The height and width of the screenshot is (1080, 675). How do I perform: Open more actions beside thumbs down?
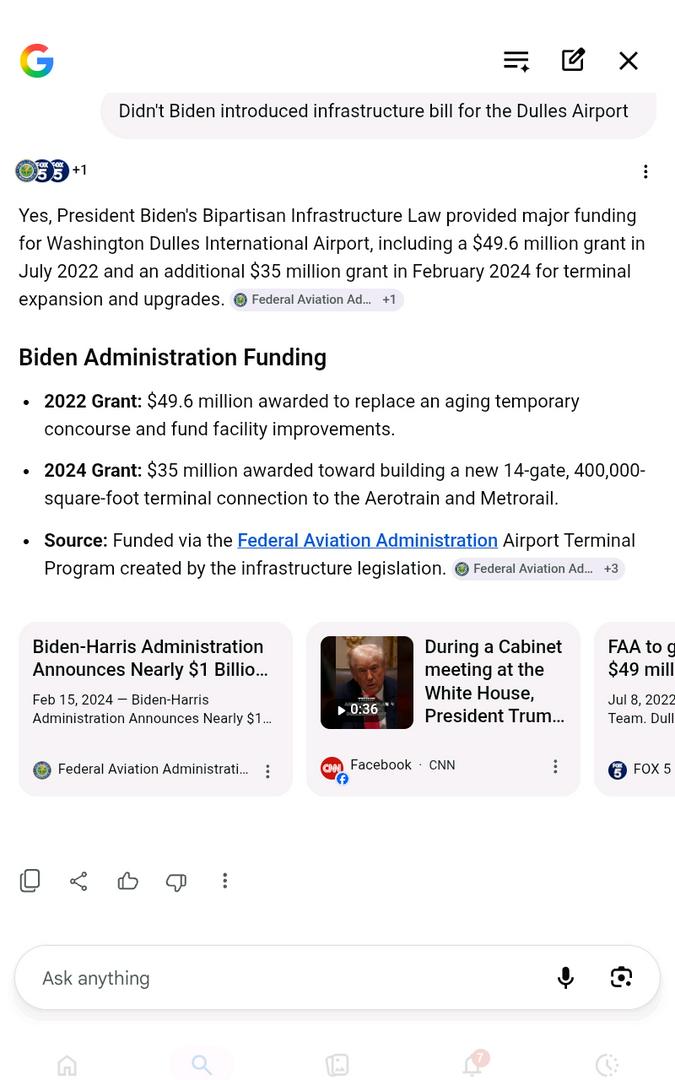point(225,880)
